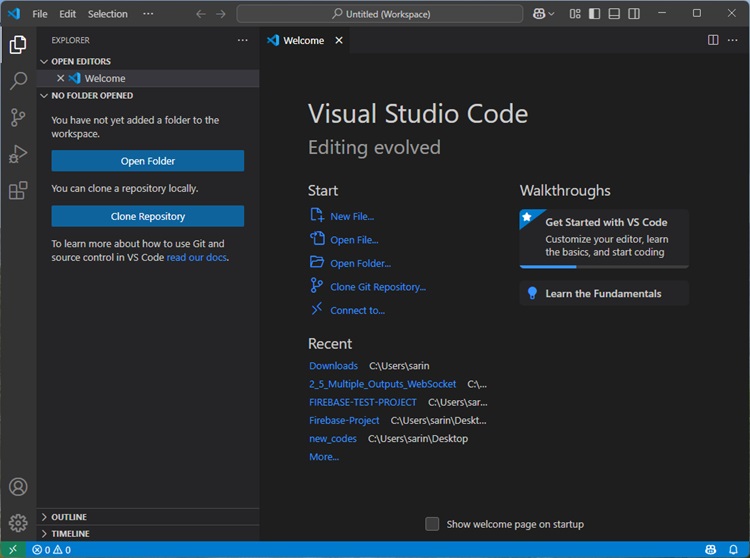Close Welcome in Open Editors list
This screenshot has height=558, width=750.
pyautogui.click(x=61, y=78)
